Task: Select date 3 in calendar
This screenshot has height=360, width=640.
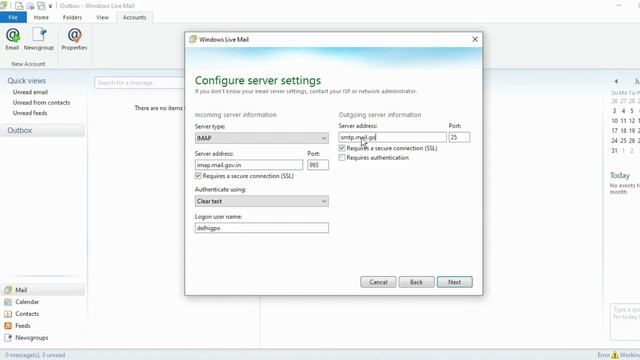Action: coord(614,111)
